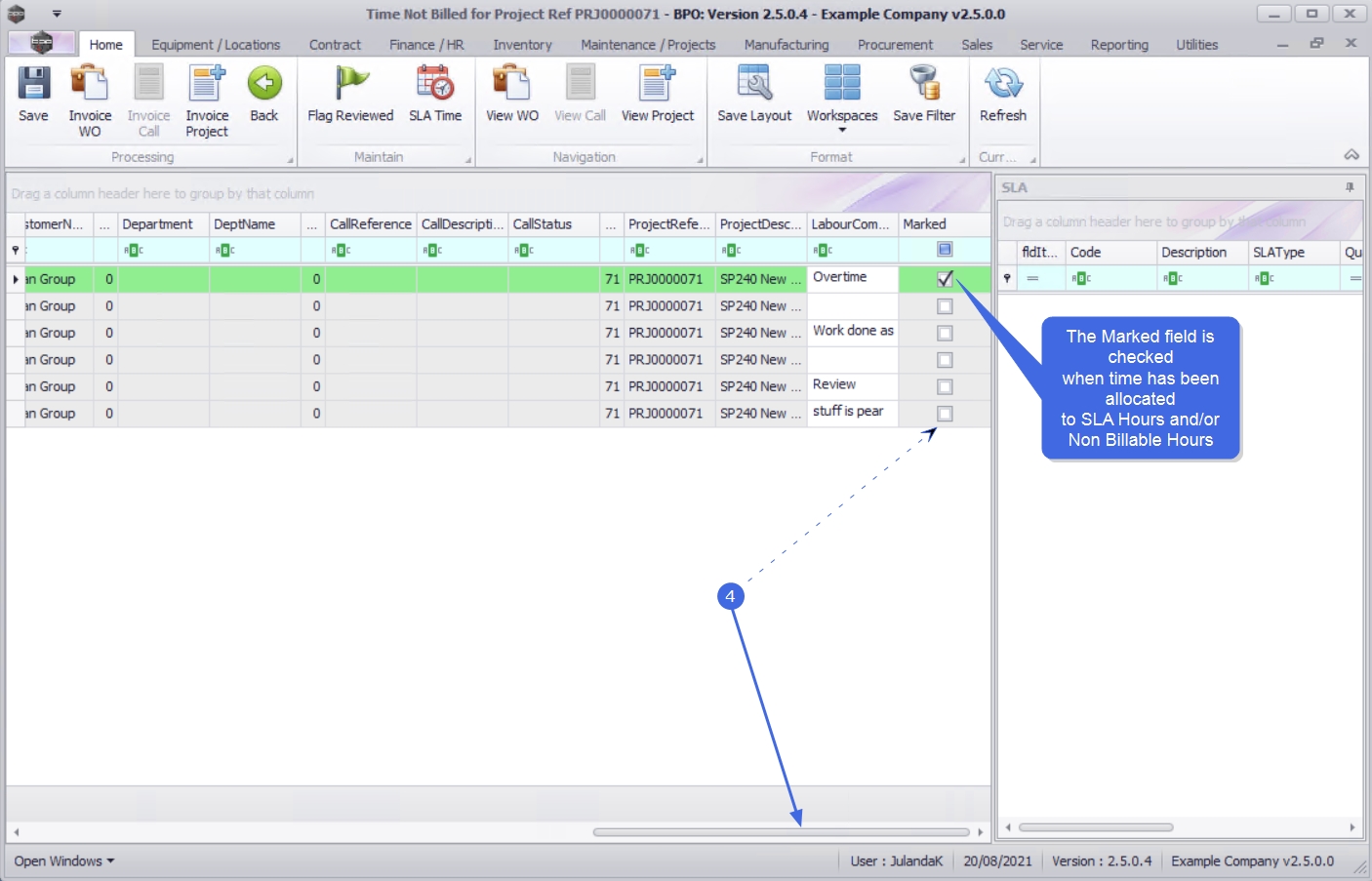
Task: Click the View Call icon
Action: [x=580, y=84]
